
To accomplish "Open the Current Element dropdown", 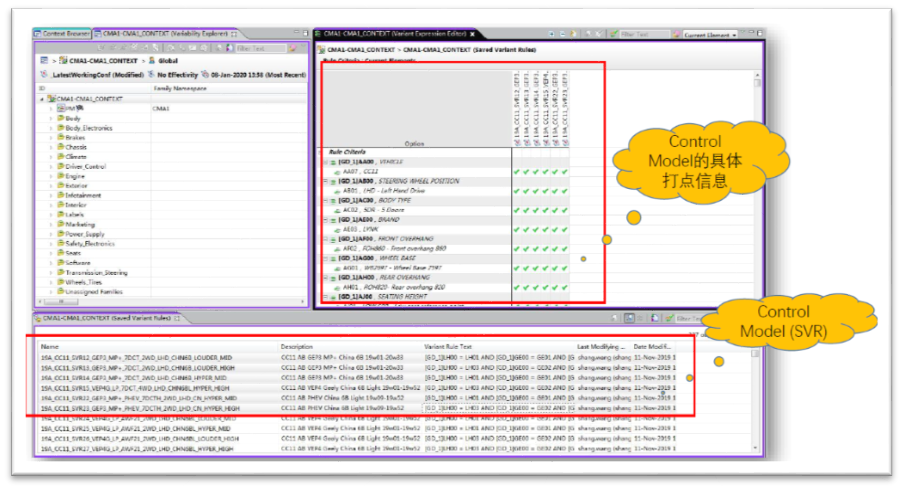I will coord(733,35).
